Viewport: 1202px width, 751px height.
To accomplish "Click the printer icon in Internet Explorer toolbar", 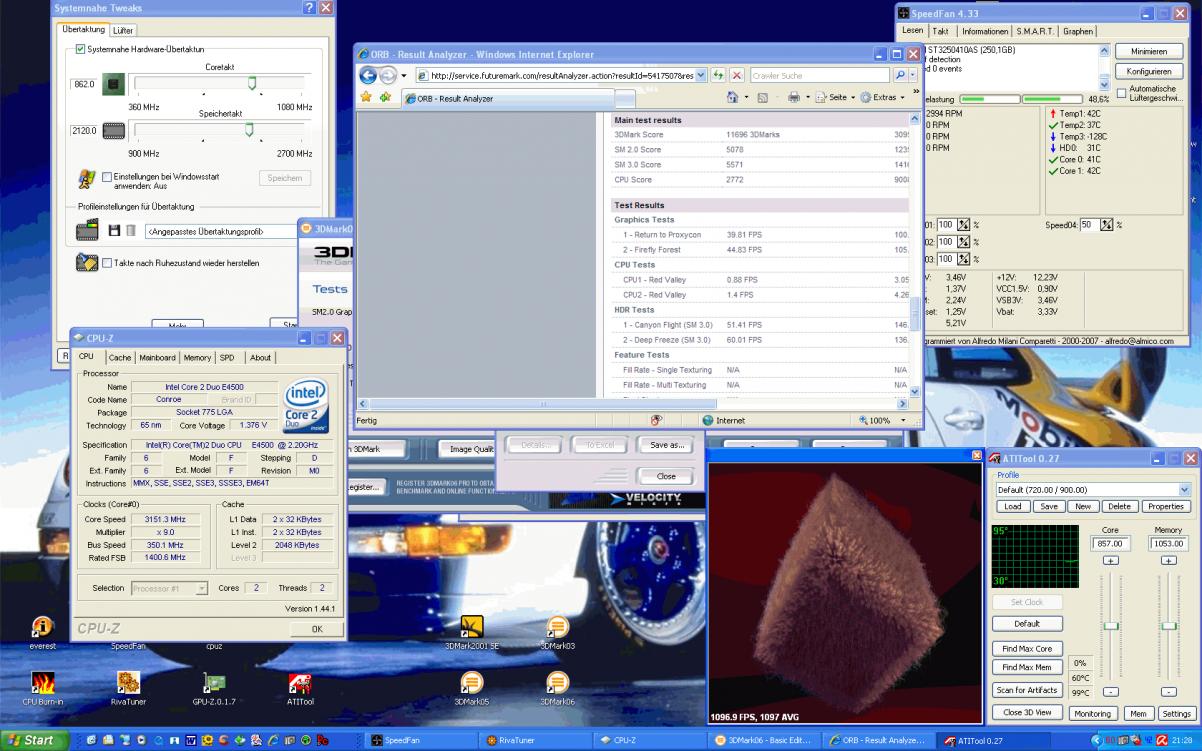I will pyautogui.click(x=793, y=97).
